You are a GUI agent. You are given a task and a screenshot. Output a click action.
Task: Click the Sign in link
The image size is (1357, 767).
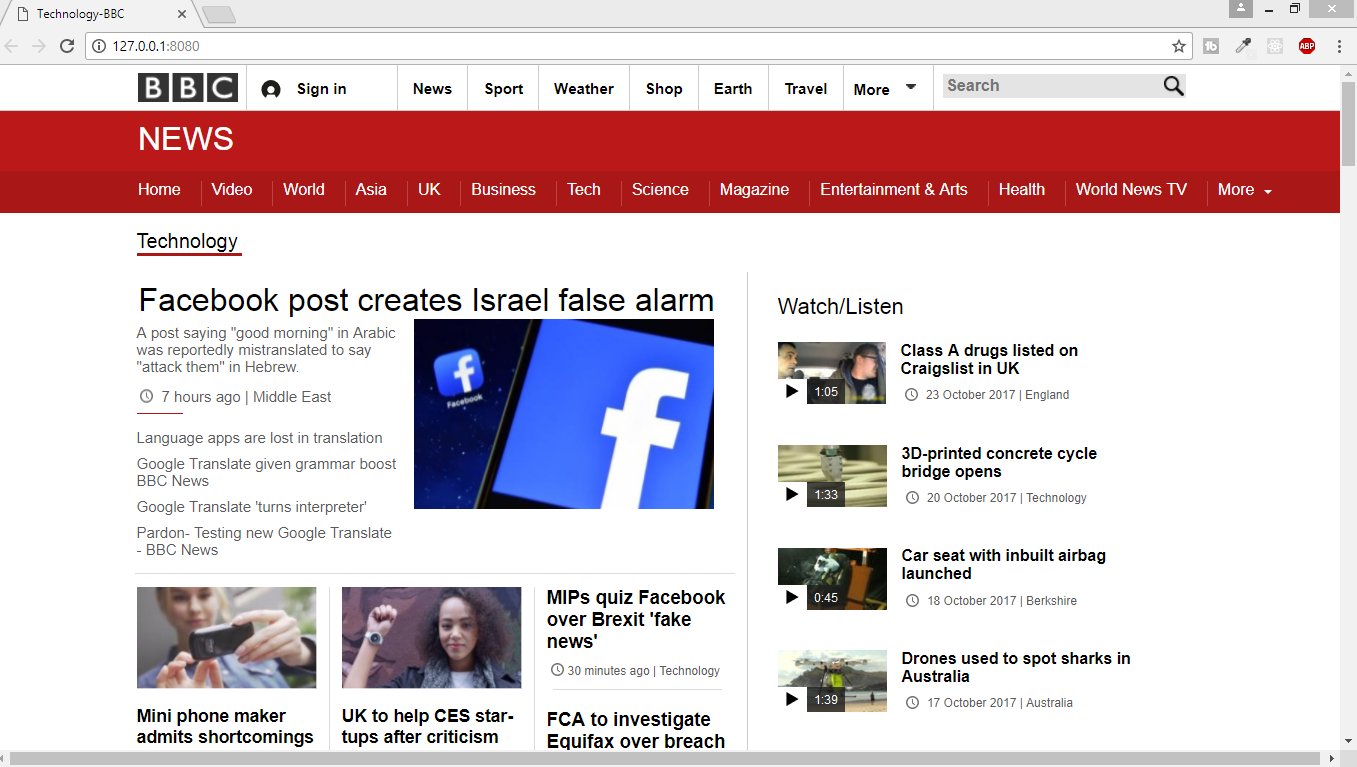322,89
